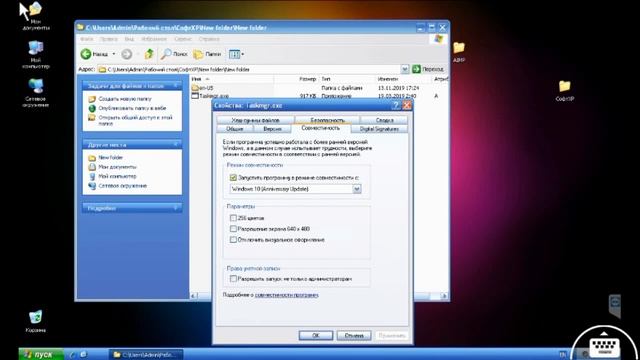
Task: Follow the совместимости программ link
Action: [287, 295]
